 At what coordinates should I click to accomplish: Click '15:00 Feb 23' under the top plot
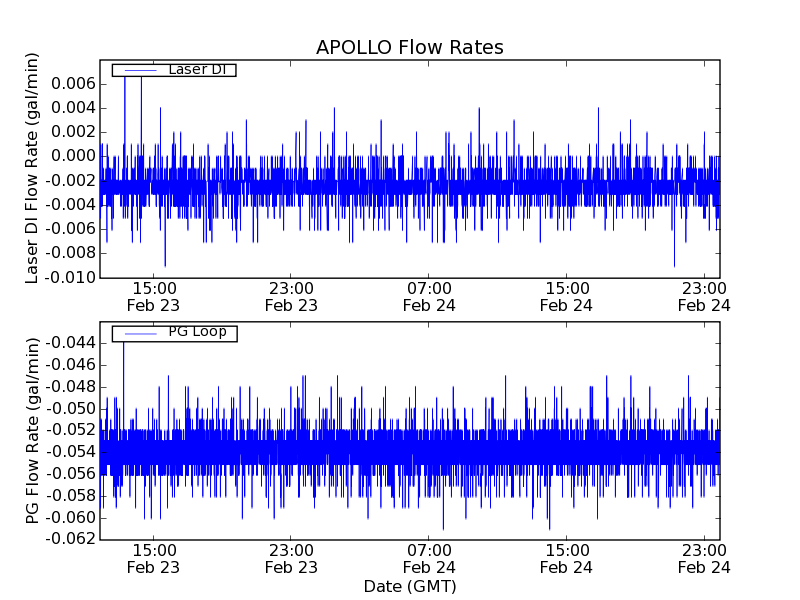coord(153,297)
